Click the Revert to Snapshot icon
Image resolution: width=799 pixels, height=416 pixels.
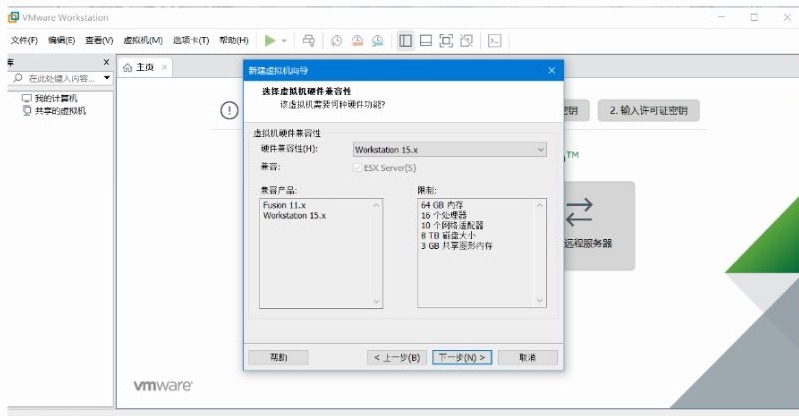[x=357, y=41]
